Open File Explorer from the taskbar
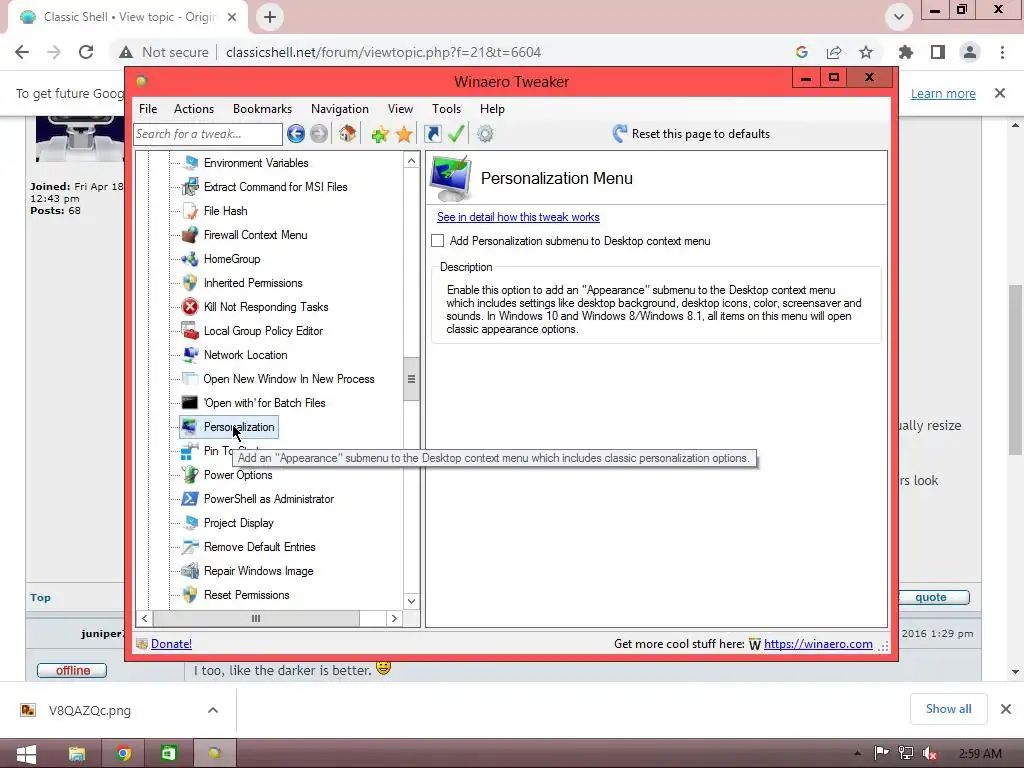This screenshot has width=1024, height=768. coord(77,754)
